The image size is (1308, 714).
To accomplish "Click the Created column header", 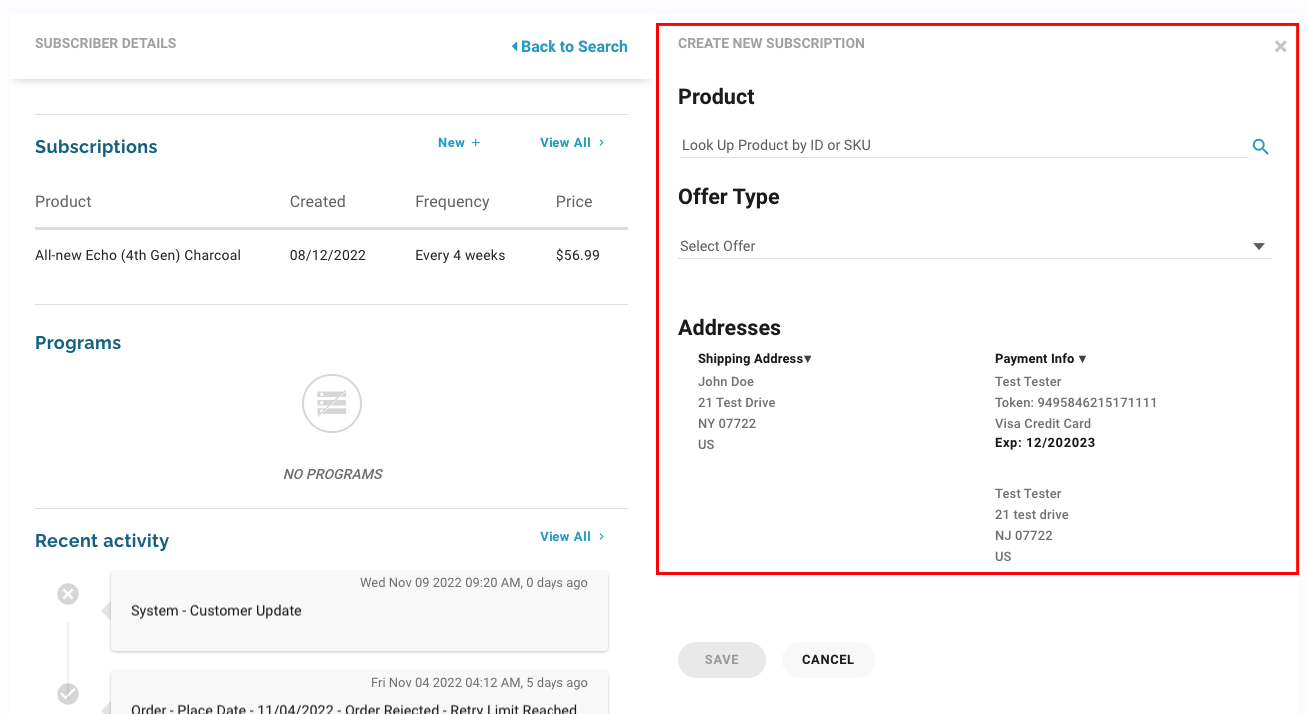I will point(317,202).
